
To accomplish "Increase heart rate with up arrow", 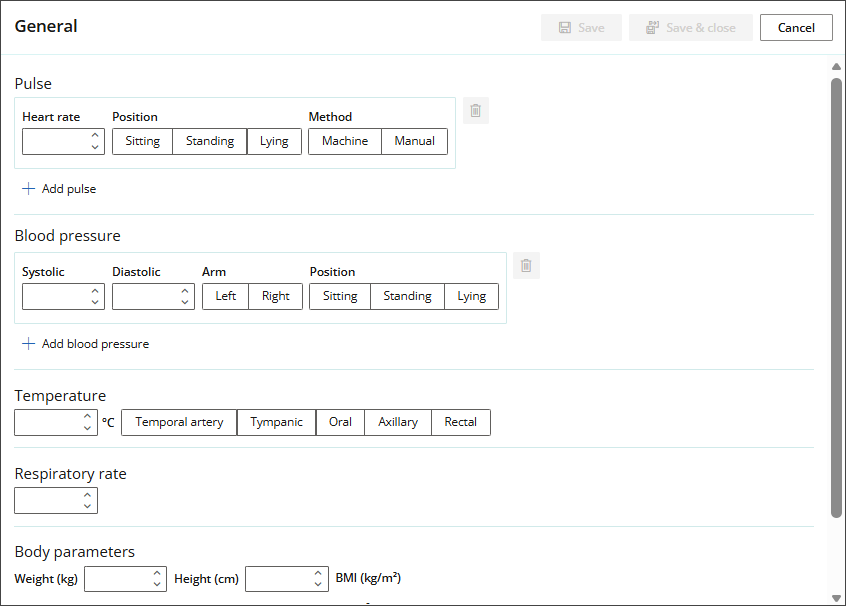I will (x=95, y=136).
